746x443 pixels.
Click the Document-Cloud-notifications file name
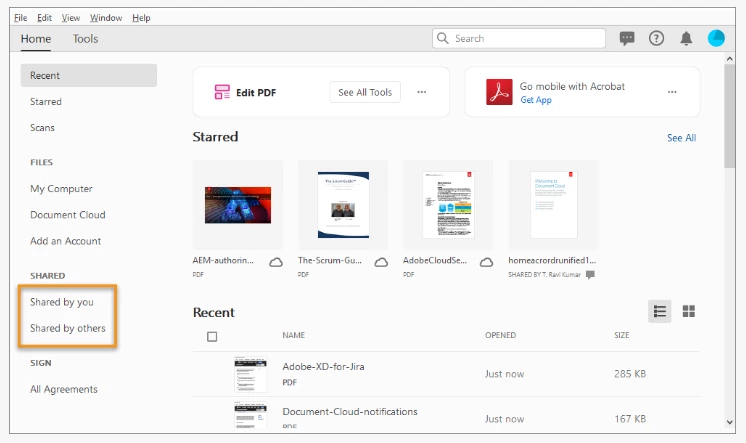tap(350, 412)
